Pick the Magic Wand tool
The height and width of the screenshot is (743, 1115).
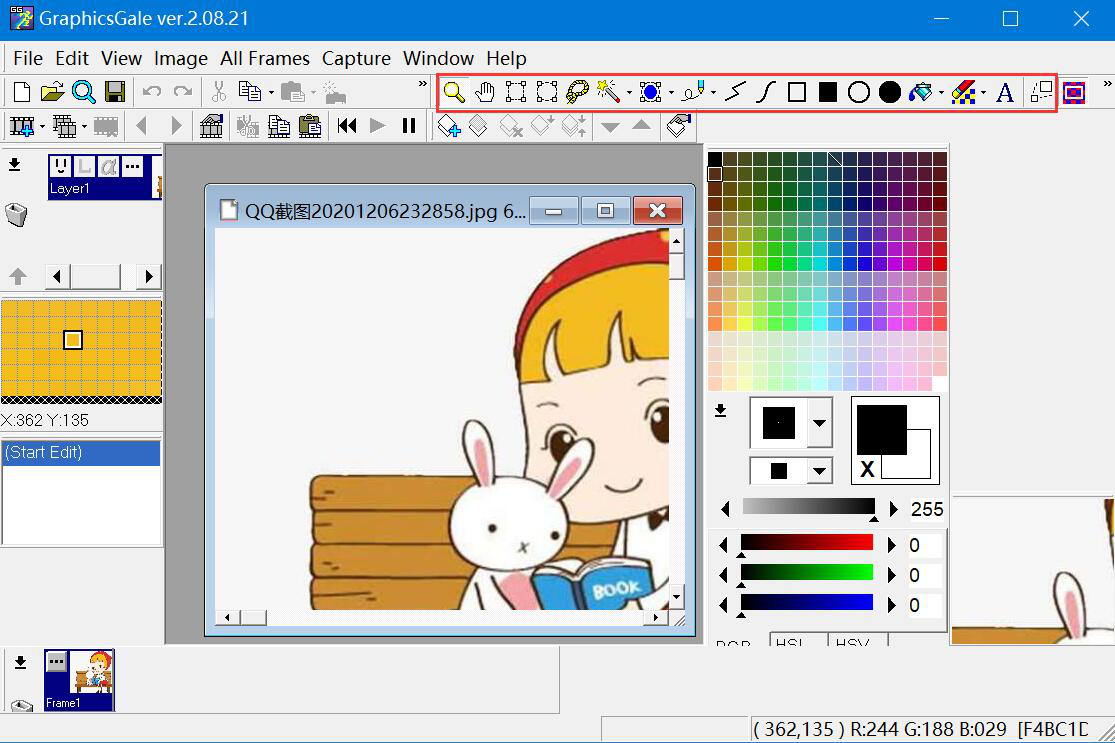click(x=607, y=93)
